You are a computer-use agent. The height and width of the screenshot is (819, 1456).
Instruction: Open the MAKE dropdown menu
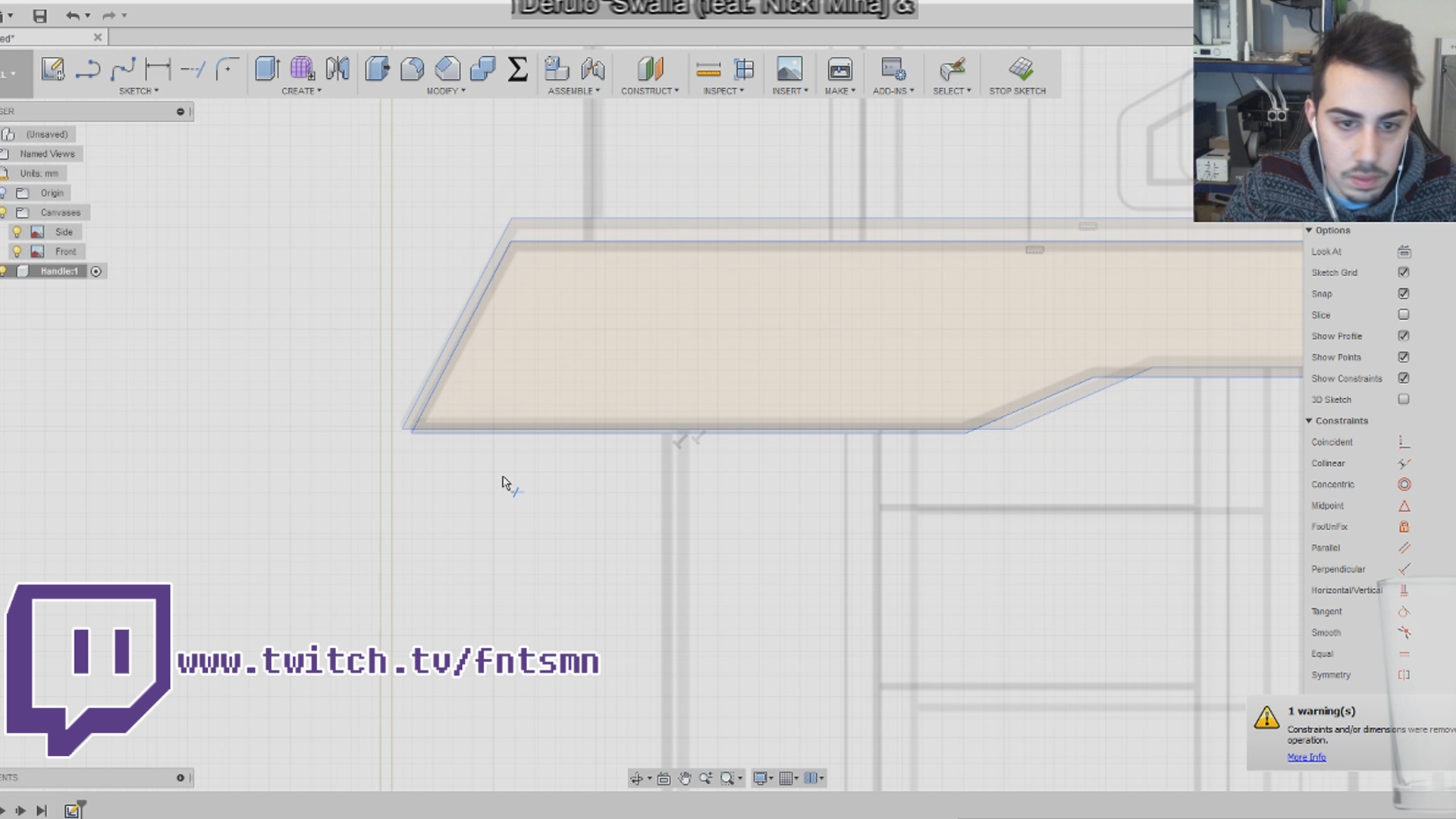[x=840, y=91]
